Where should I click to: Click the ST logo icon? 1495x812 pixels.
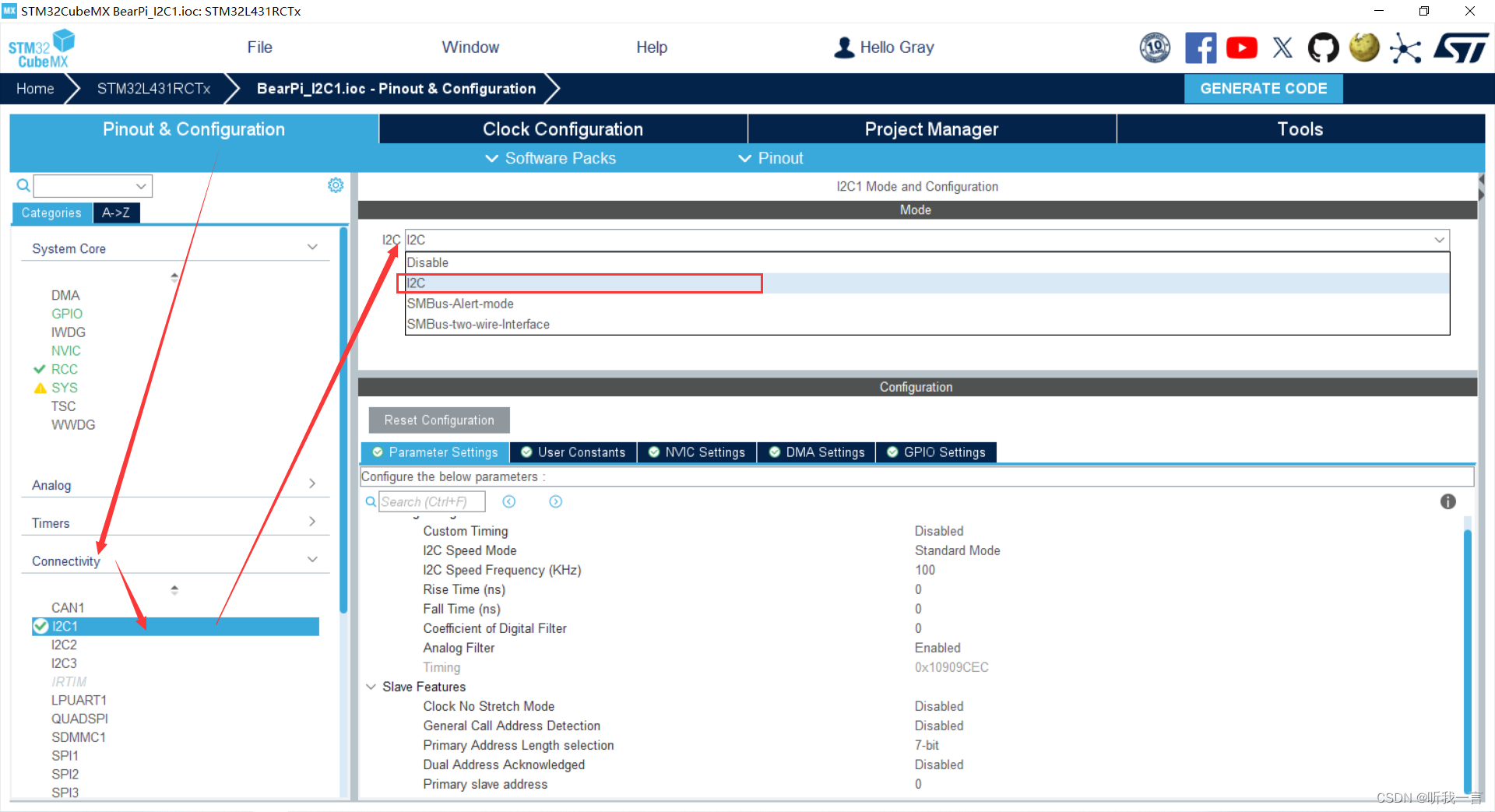(1461, 47)
